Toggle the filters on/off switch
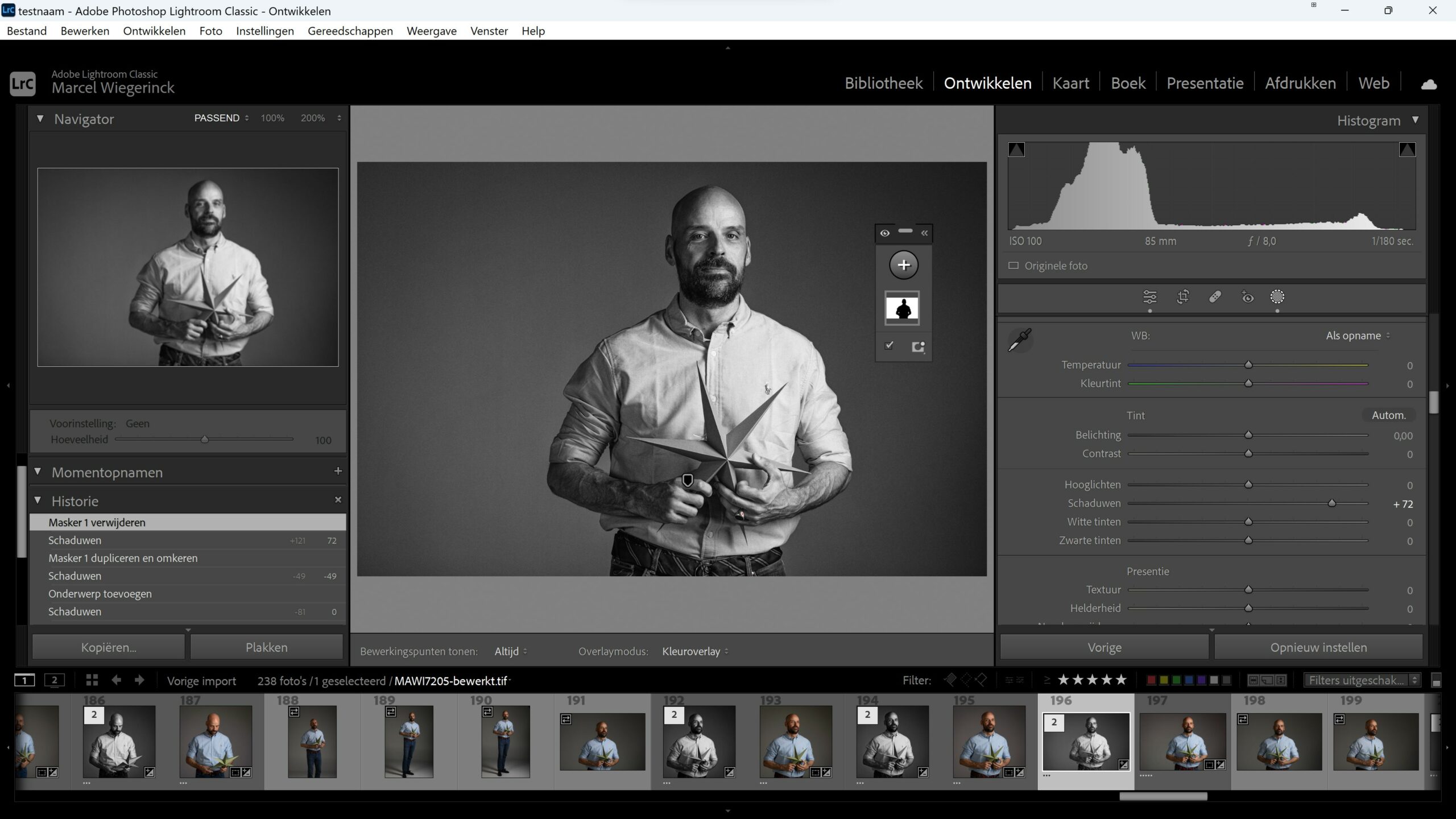1456x819 pixels. pyautogui.click(x=1436, y=680)
